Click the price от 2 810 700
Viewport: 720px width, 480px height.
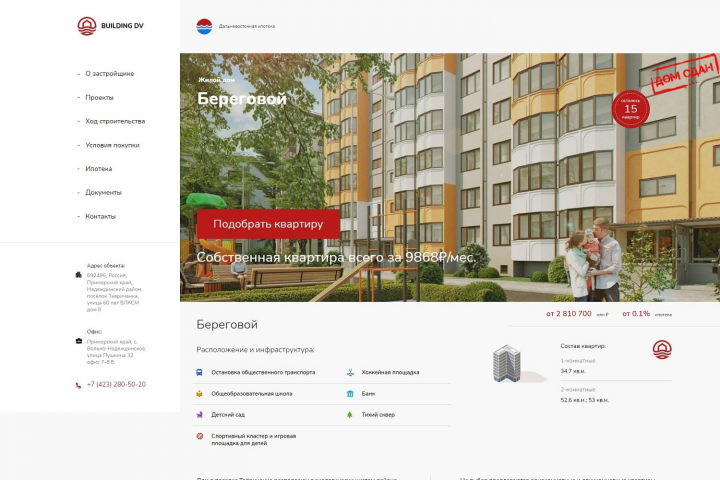click(x=568, y=314)
